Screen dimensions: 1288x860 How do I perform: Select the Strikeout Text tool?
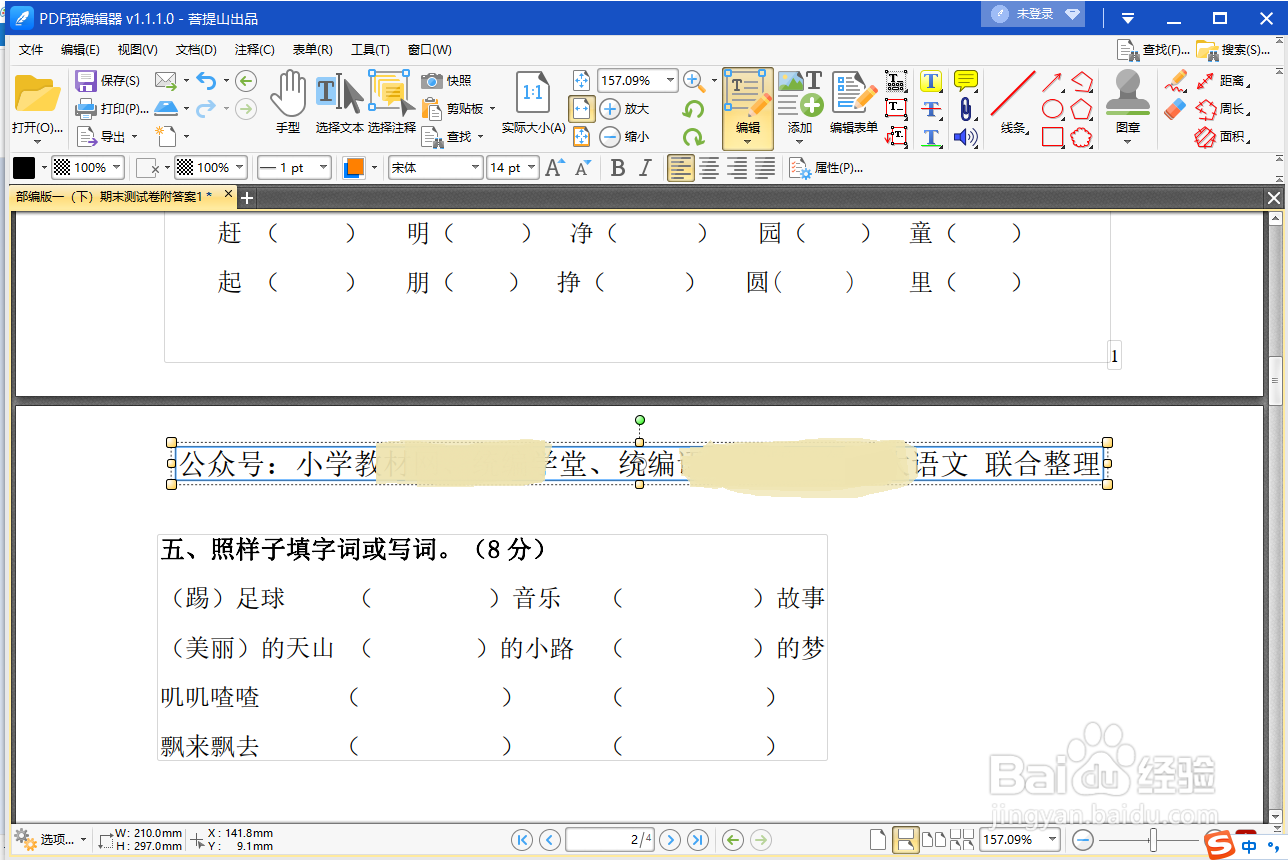coord(931,109)
